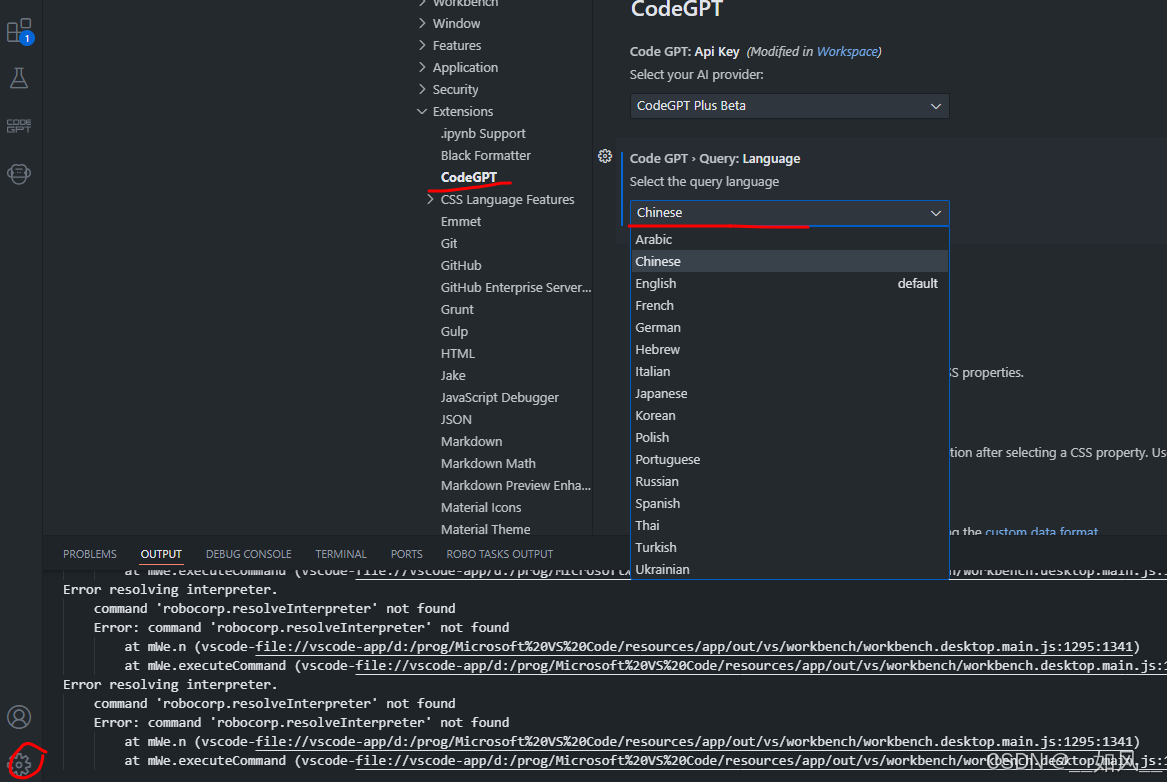Select Italian language option
Image resolution: width=1167 pixels, height=782 pixels.
[789, 371]
